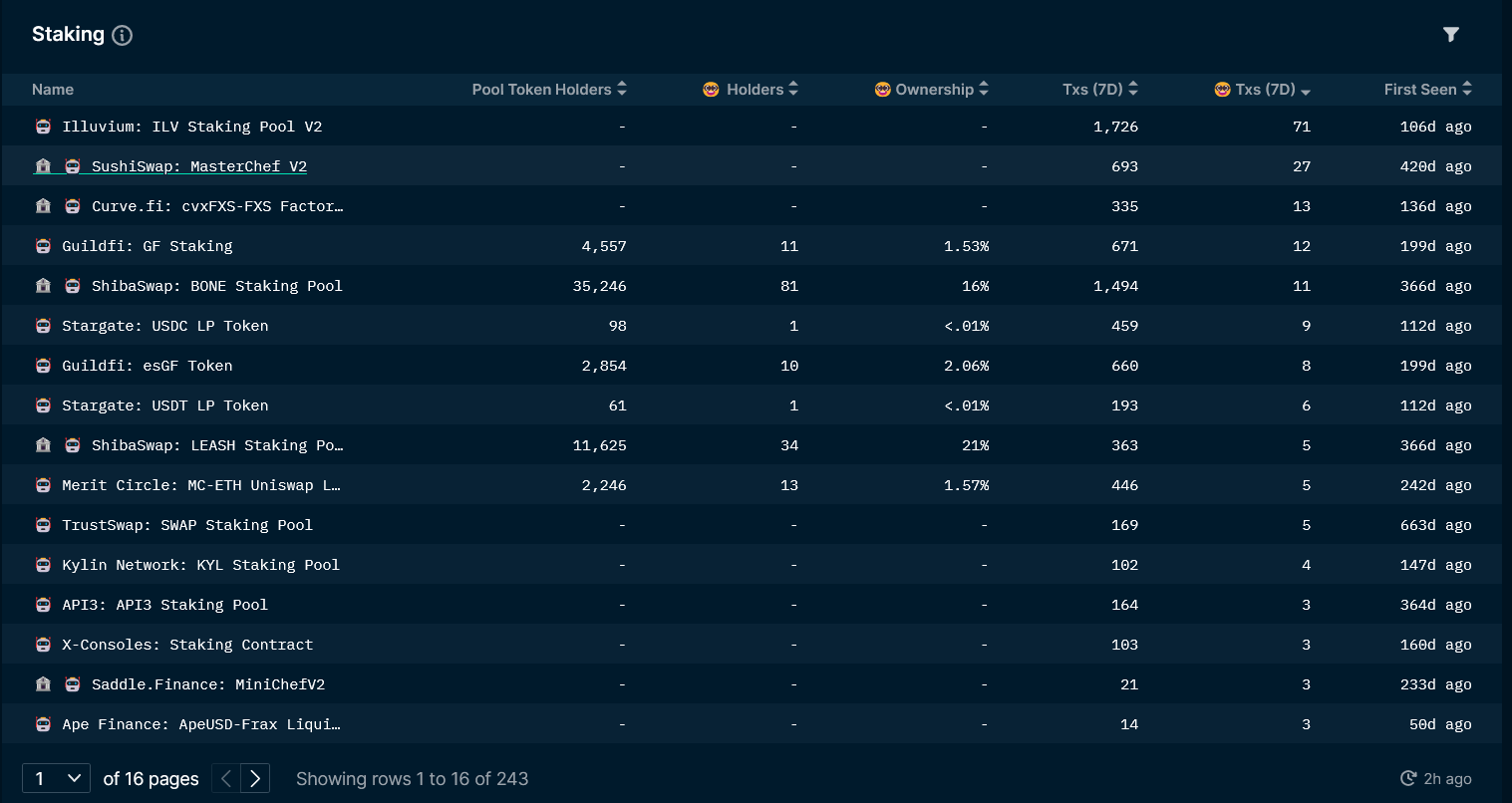Open Stargate: USDC LP Token entry
The width and height of the screenshot is (1512, 803).
click(x=165, y=326)
